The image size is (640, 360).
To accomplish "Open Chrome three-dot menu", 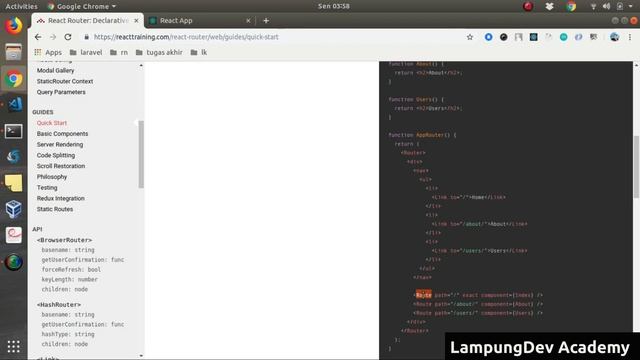I will click(630, 37).
